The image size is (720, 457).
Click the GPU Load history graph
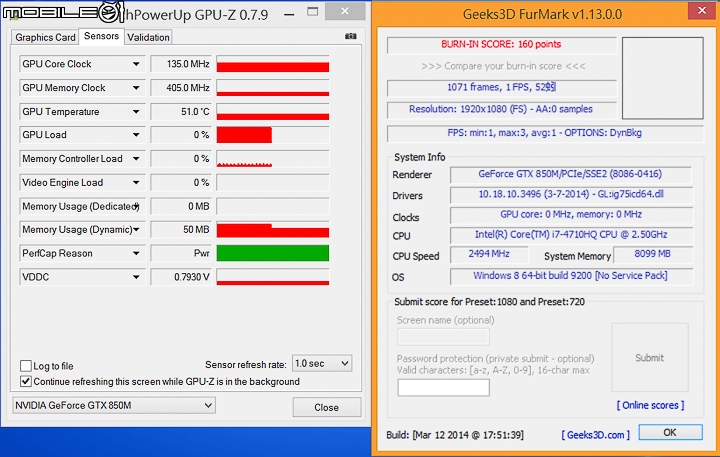[273, 135]
